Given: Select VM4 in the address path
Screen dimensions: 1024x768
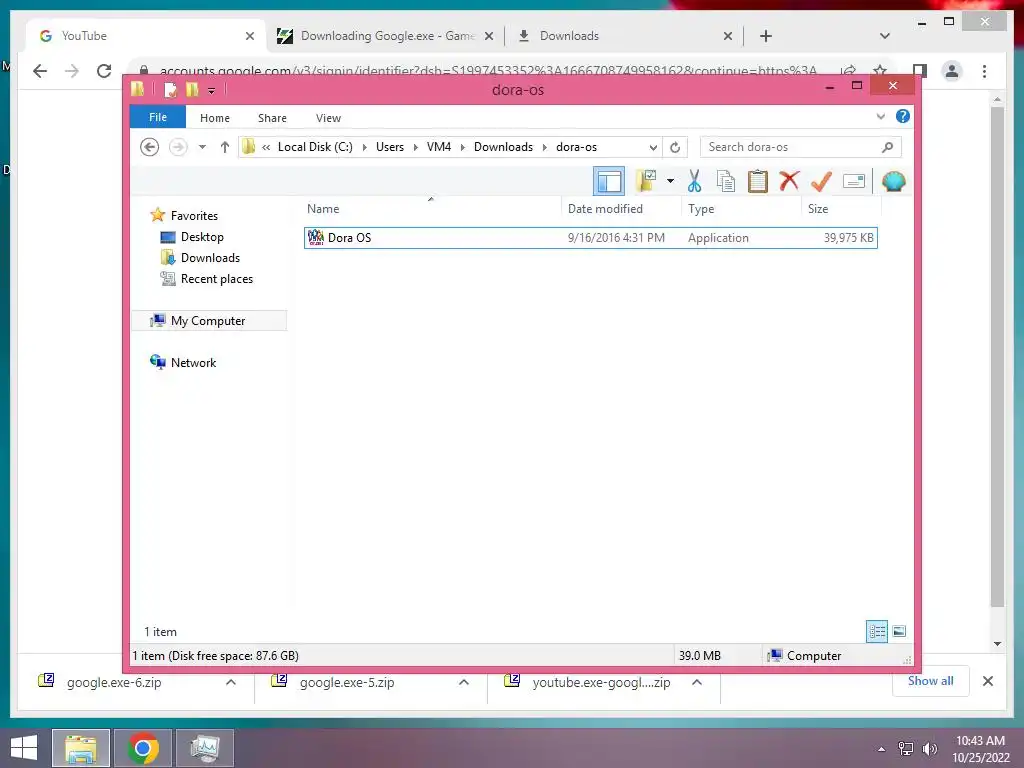Looking at the screenshot, I should click(x=439, y=147).
